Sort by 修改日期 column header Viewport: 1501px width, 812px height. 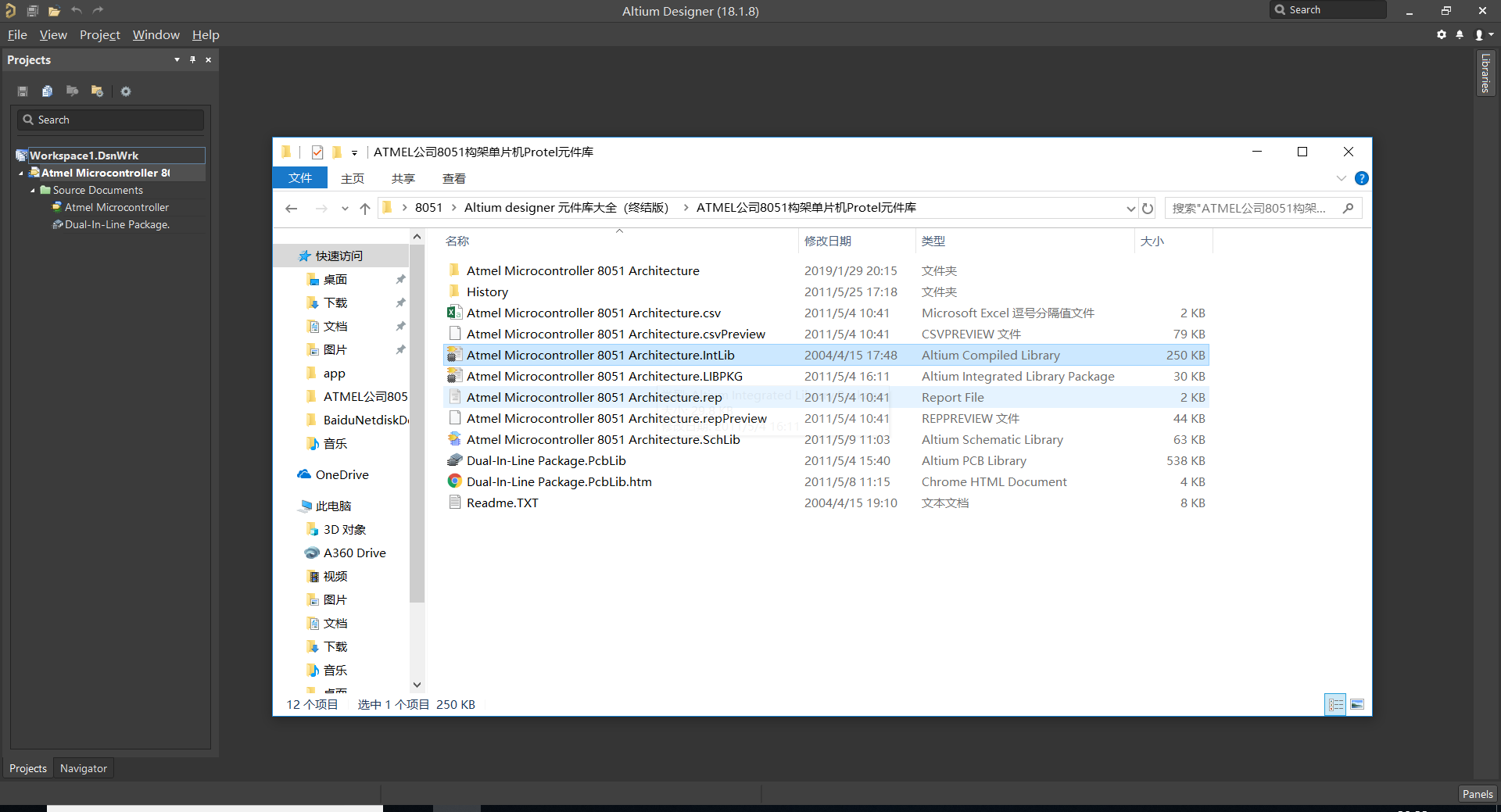click(828, 241)
